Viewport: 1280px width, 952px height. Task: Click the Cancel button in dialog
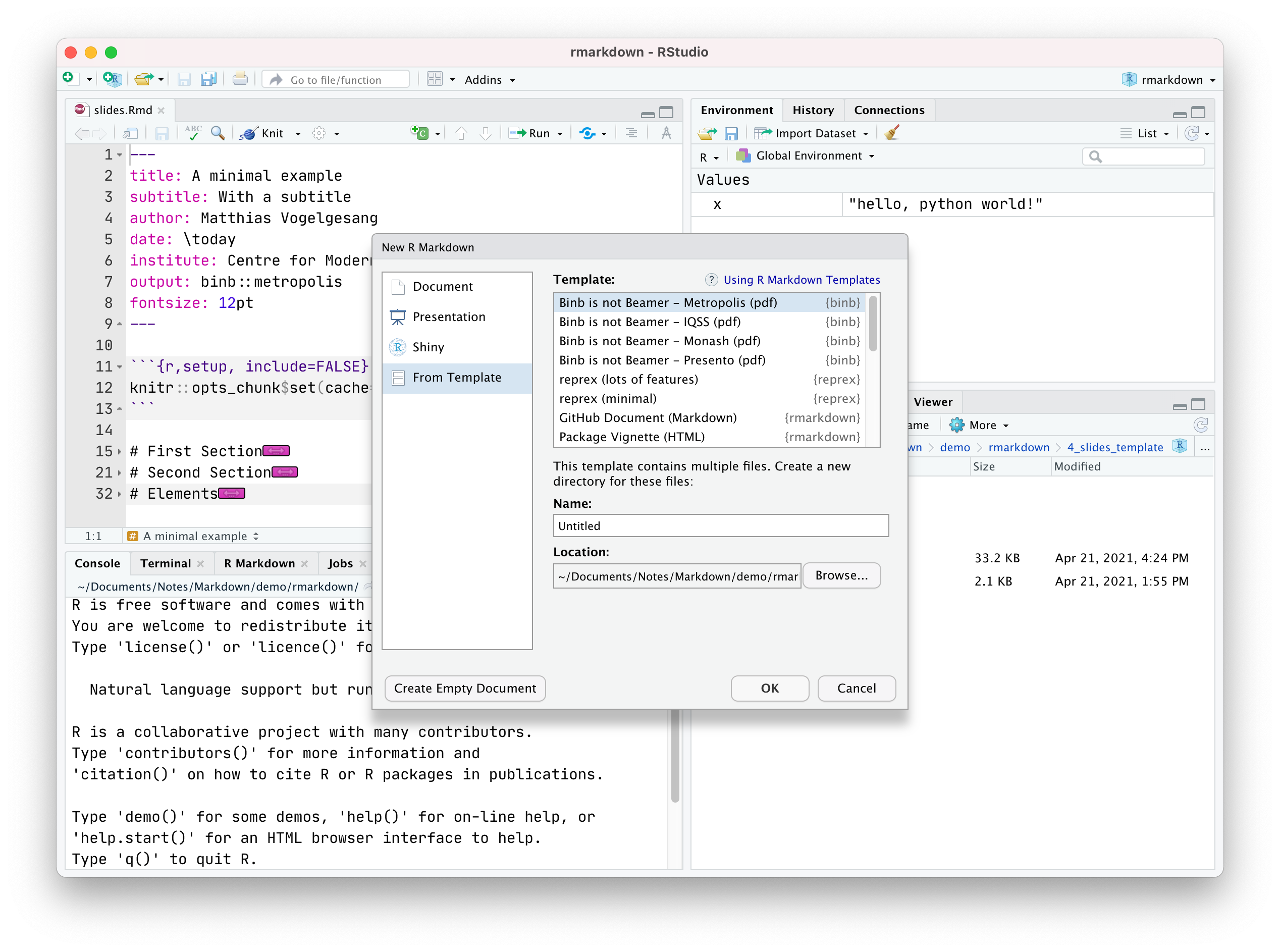pyautogui.click(x=857, y=688)
